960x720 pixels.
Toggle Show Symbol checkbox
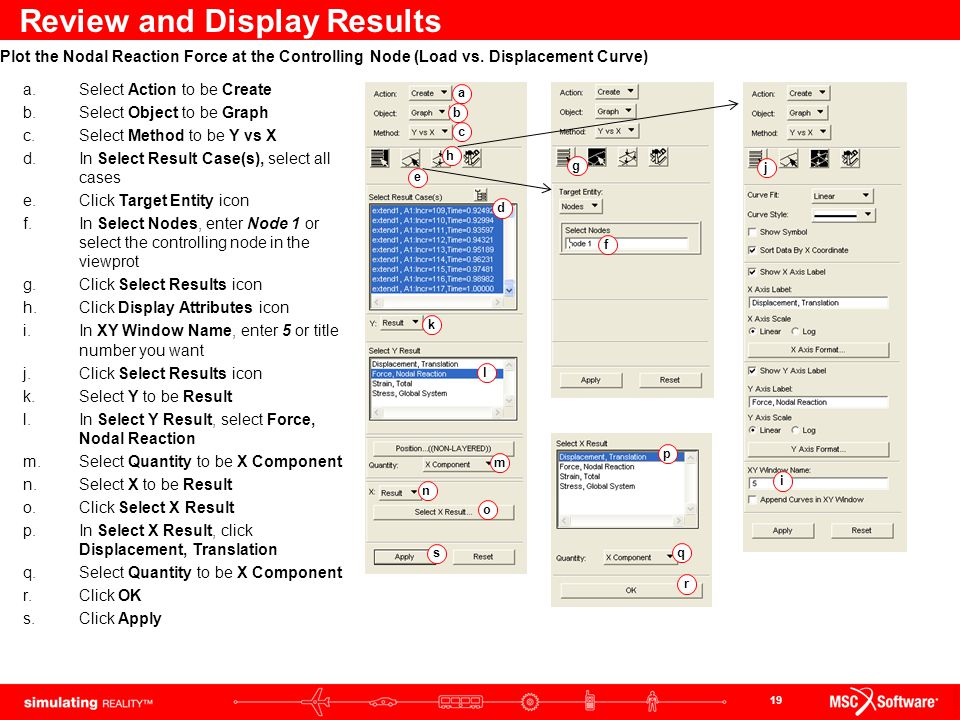click(752, 232)
